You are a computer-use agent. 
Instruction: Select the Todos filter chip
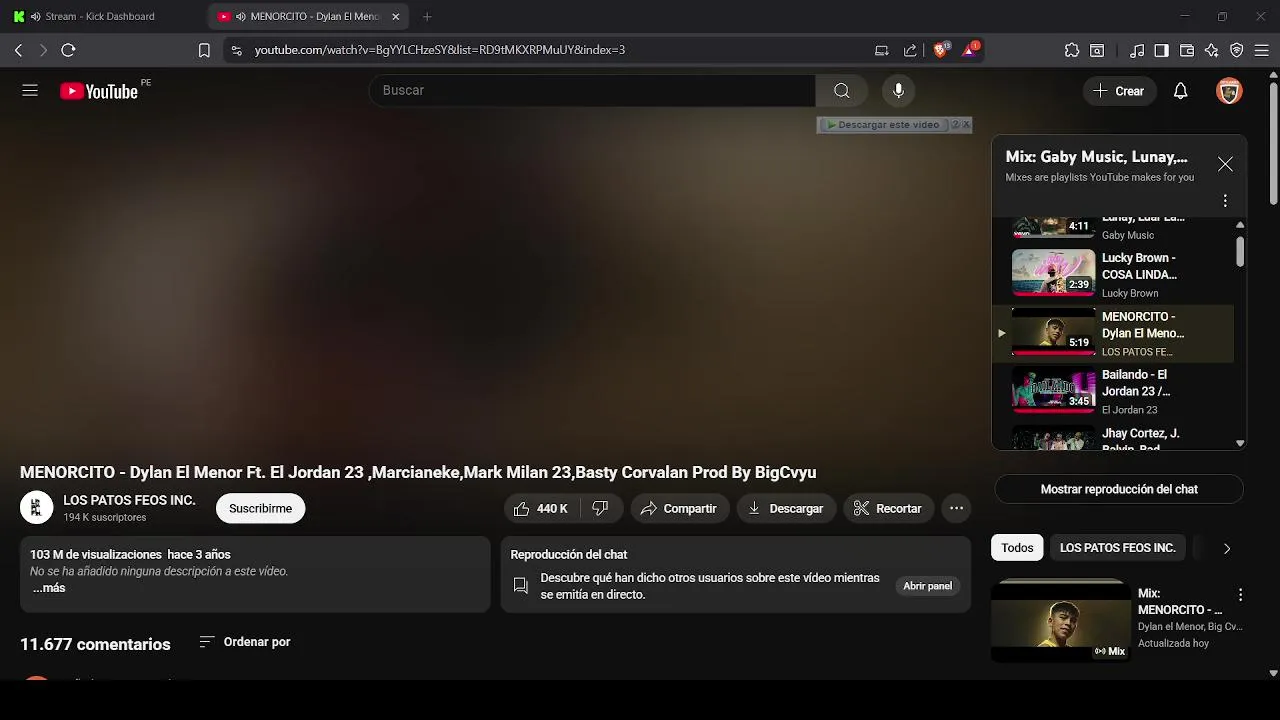click(x=1017, y=548)
